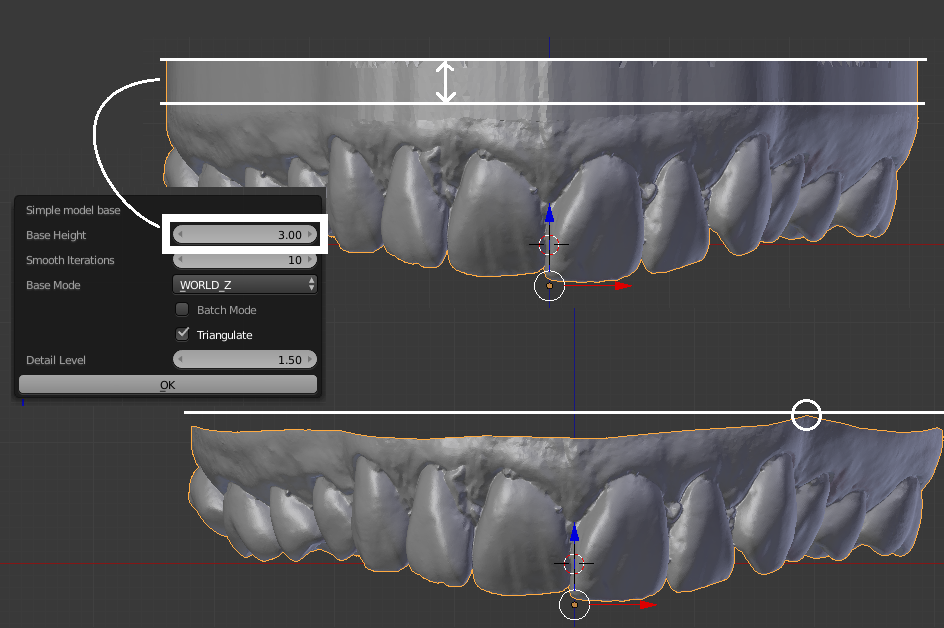
Task: Click the Smooth Iterations label
Action: pyautogui.click(x=70, y=260)
